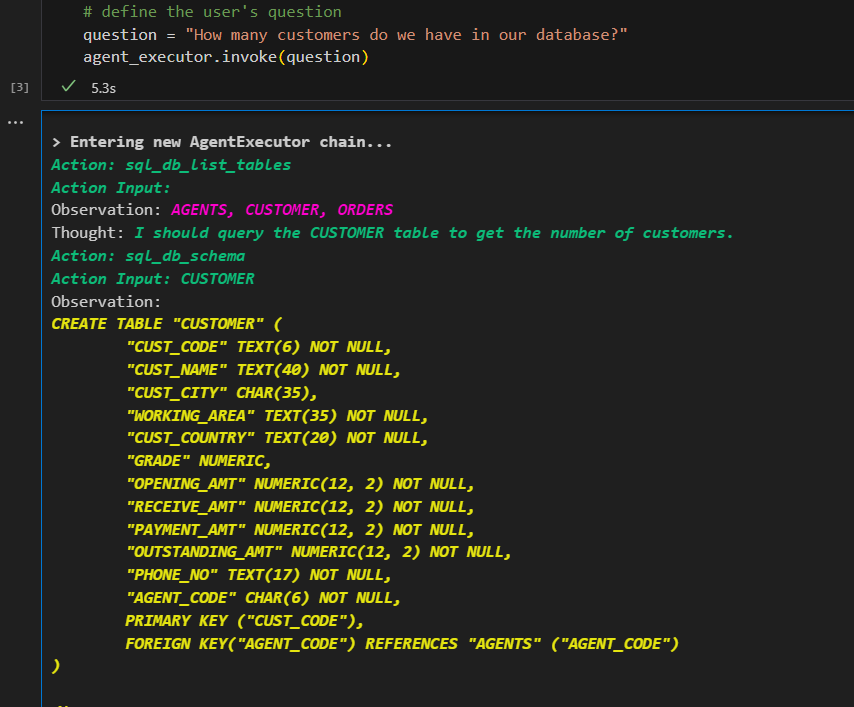854x707 pixels.
Task: Click the green execution success checkmark
Action: pos(68,88)
